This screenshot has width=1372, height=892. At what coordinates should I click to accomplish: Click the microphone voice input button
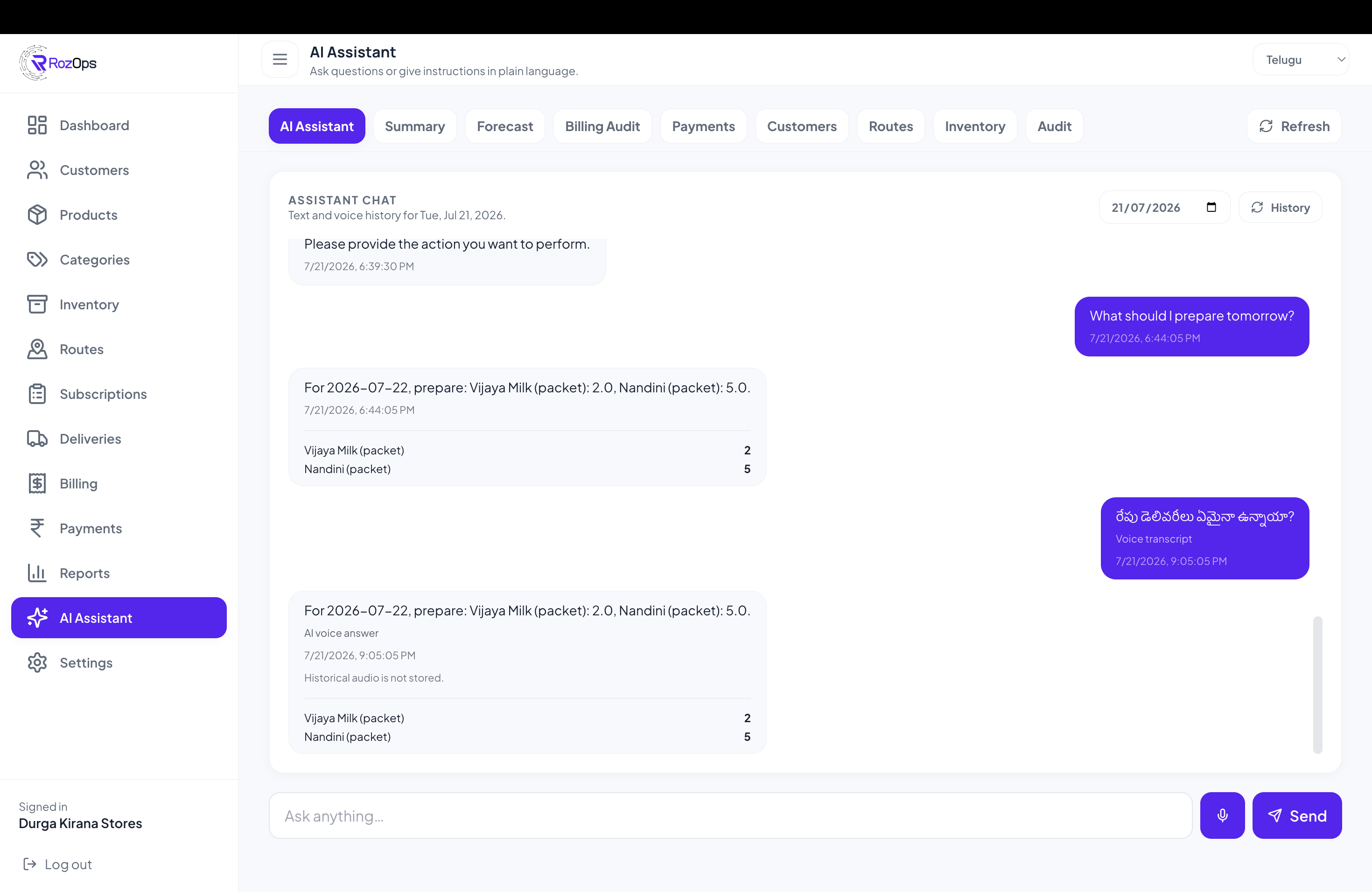tap(1222, 815)
